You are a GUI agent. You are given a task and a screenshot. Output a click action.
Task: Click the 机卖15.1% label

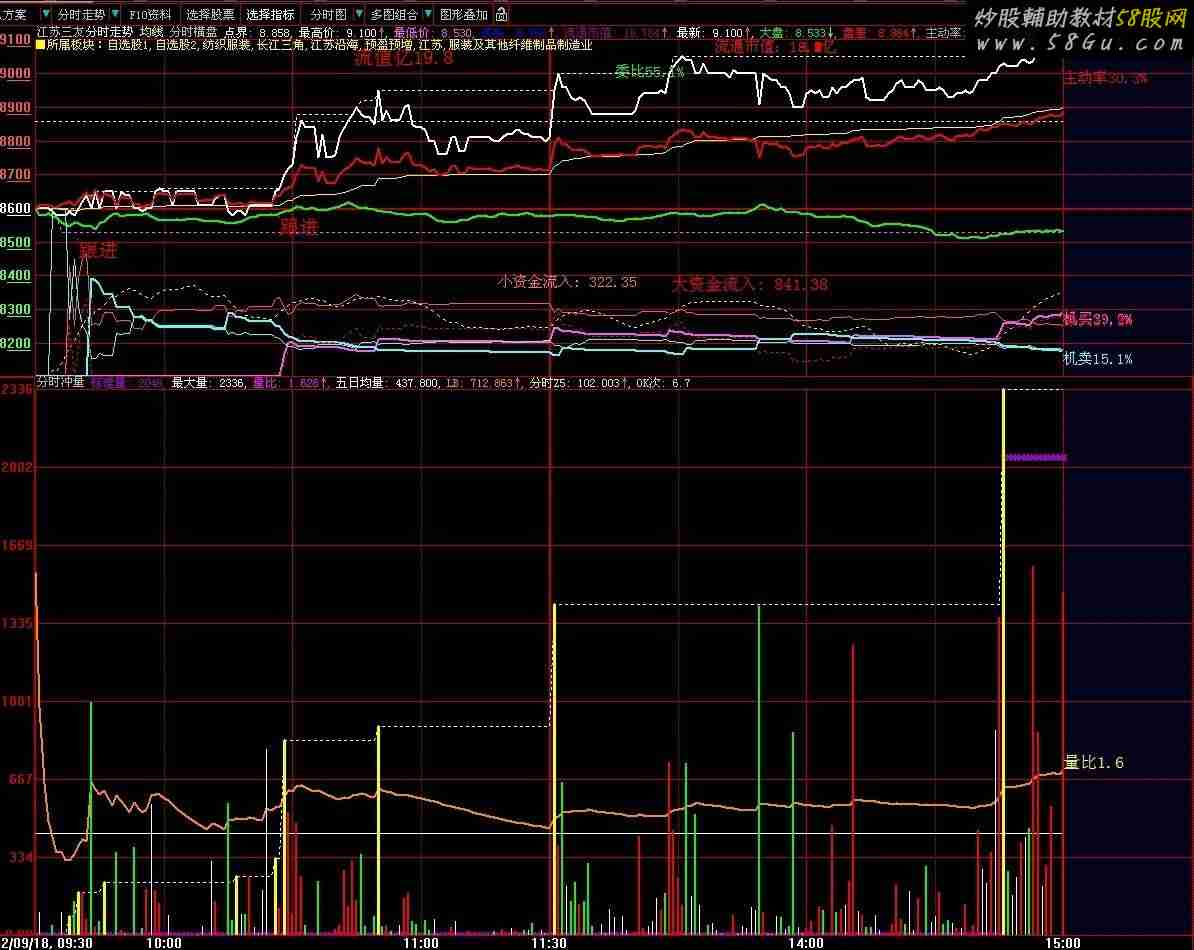pos(1097,359)
